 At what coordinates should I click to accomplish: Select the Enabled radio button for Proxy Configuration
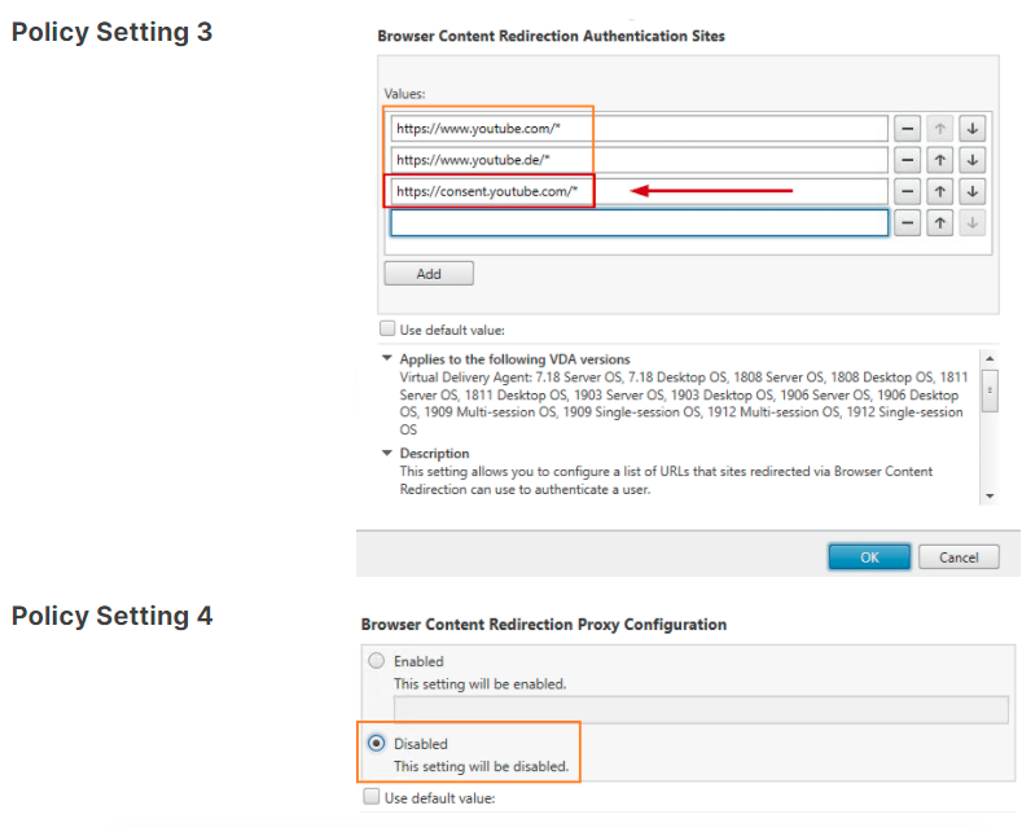point(377,661)
